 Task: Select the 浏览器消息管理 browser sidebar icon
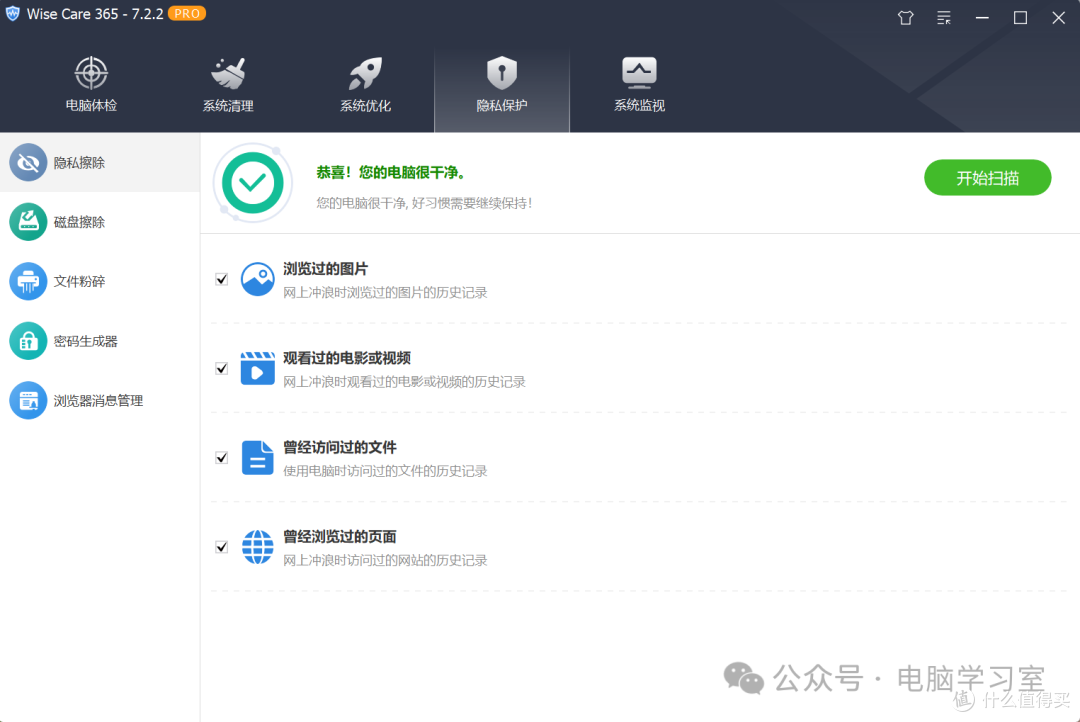click(28, 400)
